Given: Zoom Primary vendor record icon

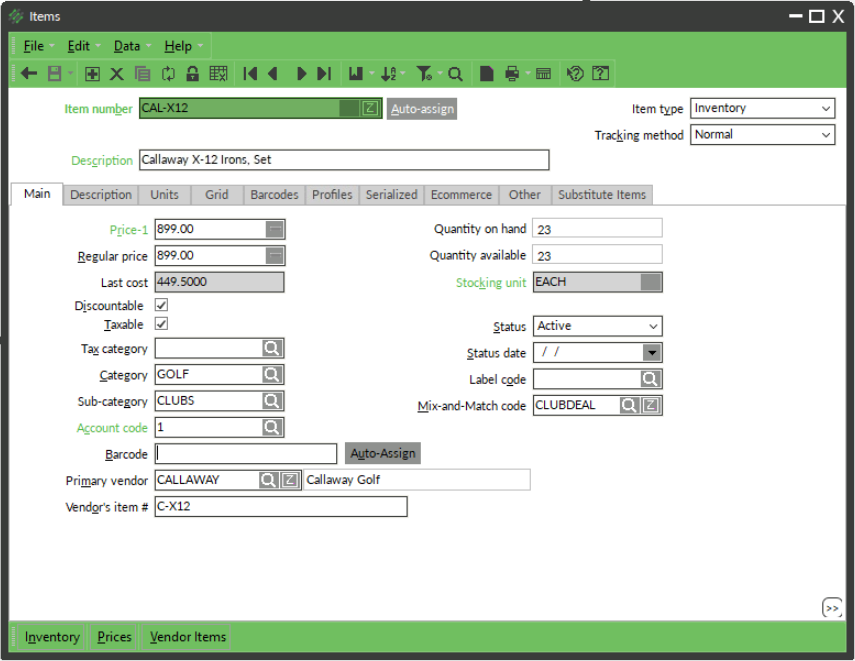Looking at the screenshot, I should 290,480.
